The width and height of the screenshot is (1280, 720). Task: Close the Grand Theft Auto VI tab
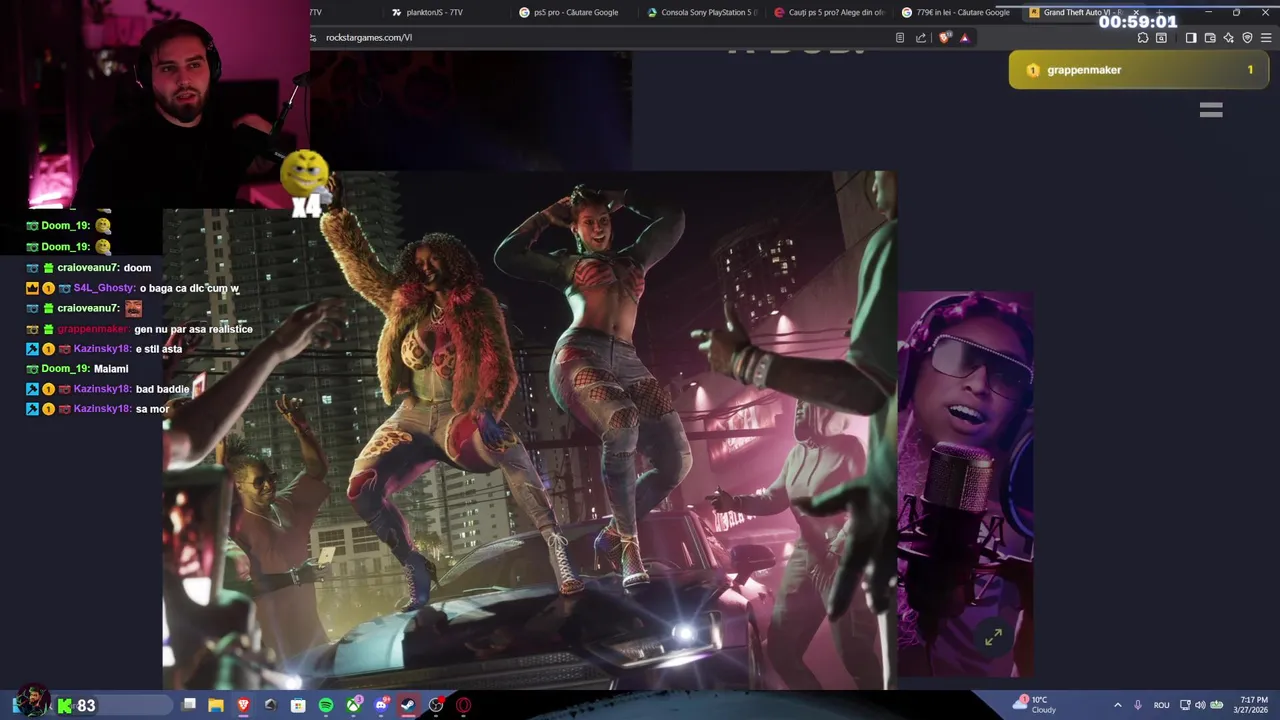click(x=1135, y=12)
